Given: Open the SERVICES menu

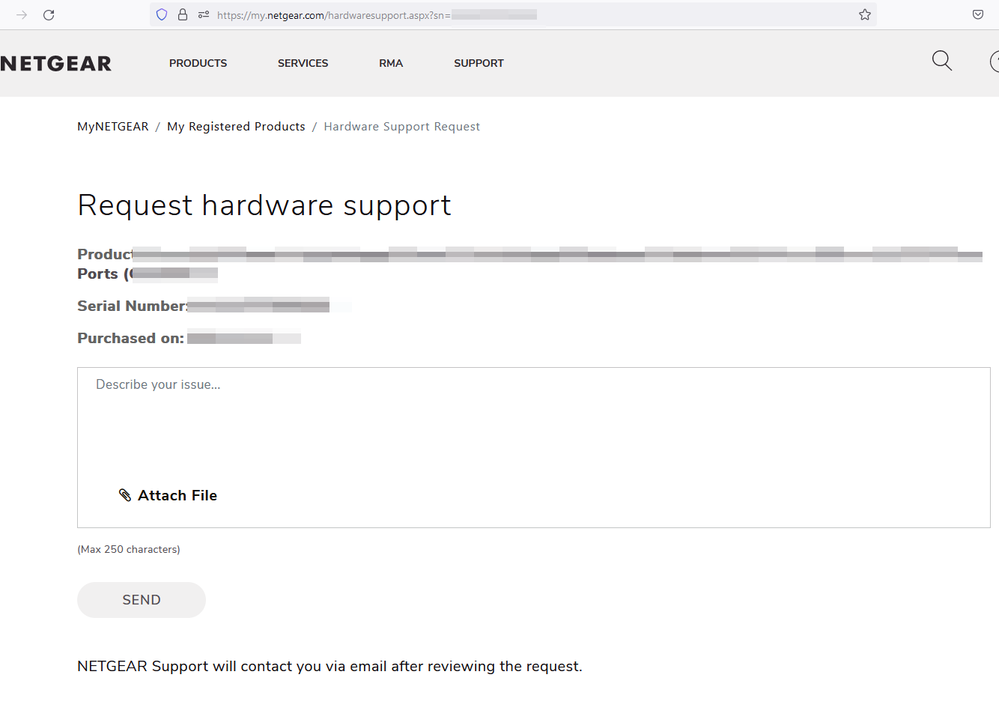Looking at the screenshot, I should (x=302, y=63).
